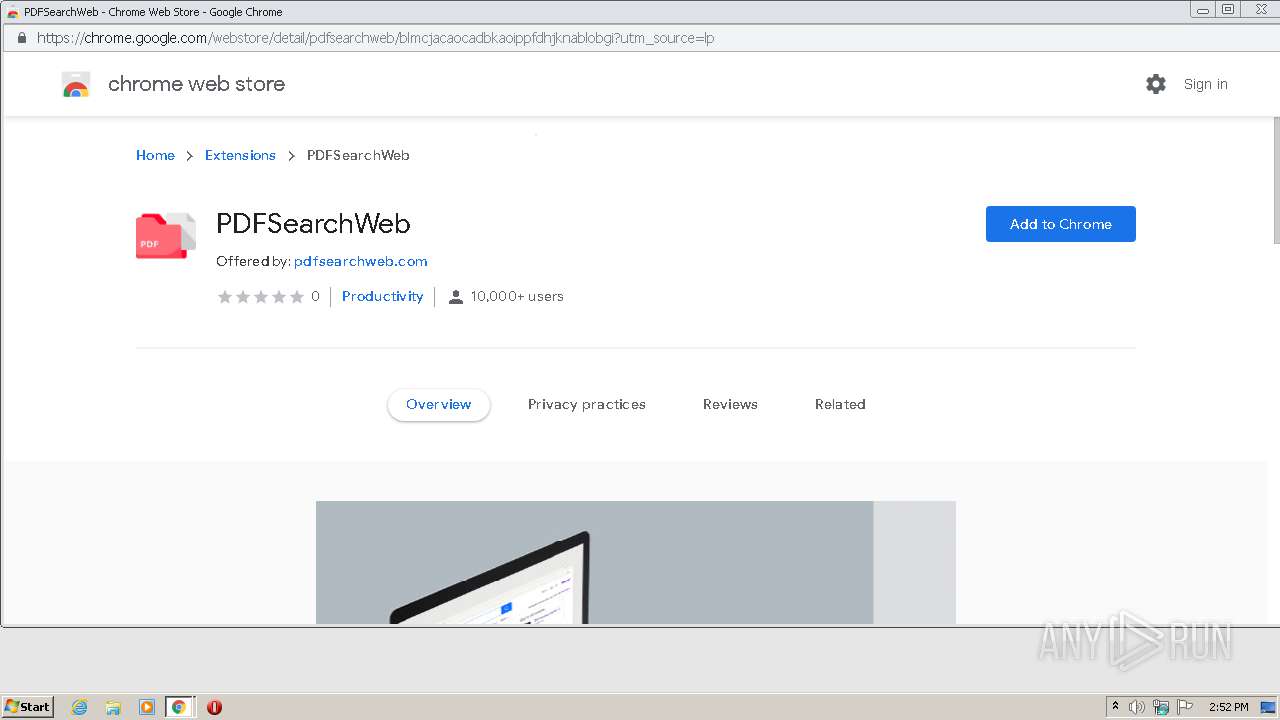Click the volume speaker tray icon
Viewport: 1280px width, 720px height.
pyautogui.click(x=1137, y=707)
